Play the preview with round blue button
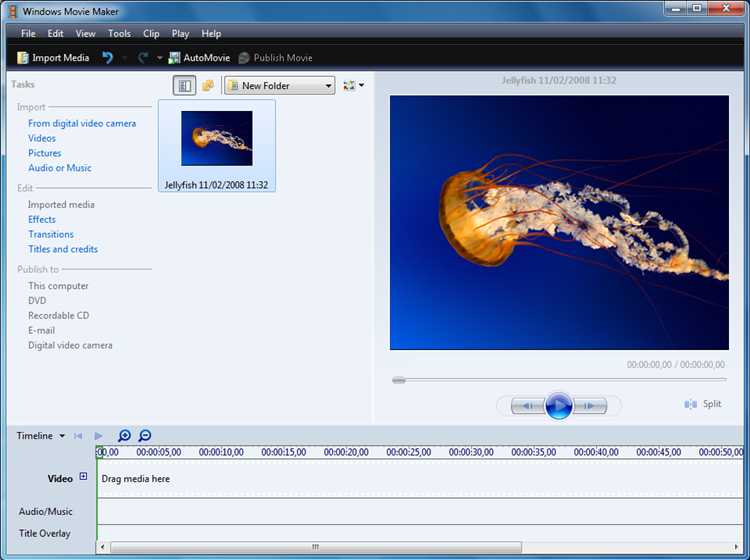 [558, 406]
